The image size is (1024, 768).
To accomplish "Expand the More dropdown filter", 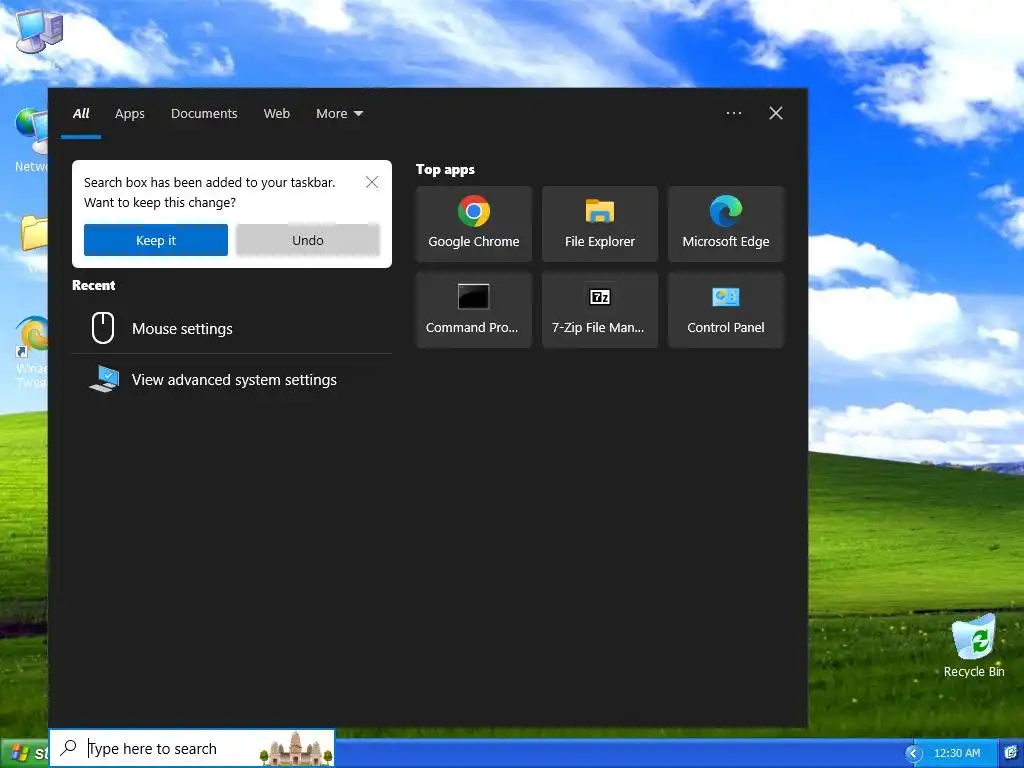I will pyautogui.click(x=339, y=114).
